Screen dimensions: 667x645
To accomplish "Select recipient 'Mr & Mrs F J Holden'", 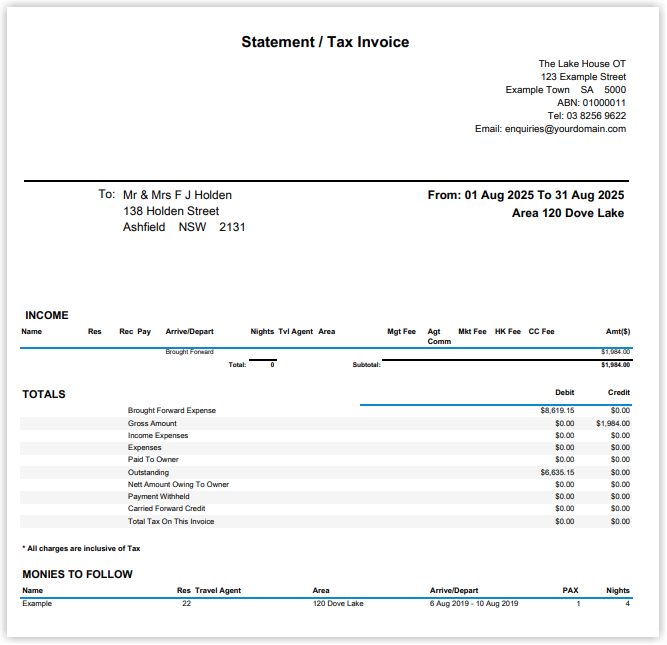I will pos(177,195).
